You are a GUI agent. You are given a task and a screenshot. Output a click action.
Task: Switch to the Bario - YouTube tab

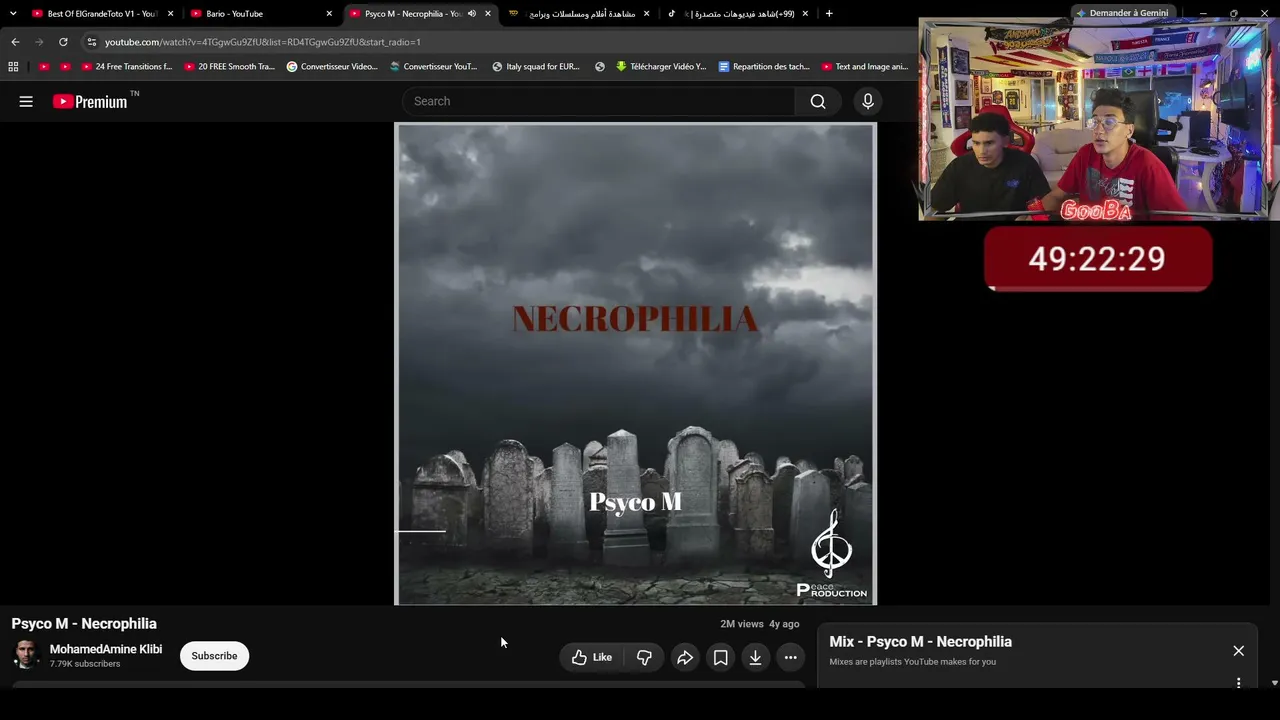(260, 14)
